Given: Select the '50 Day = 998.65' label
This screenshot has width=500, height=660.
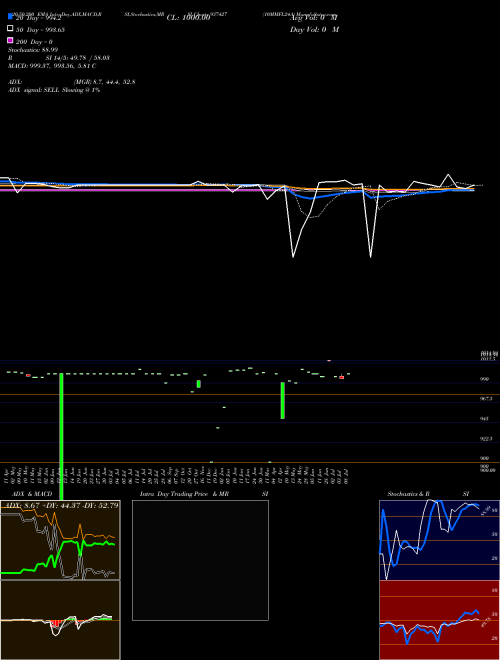Looking at the screenshot, I should (40, 30).
